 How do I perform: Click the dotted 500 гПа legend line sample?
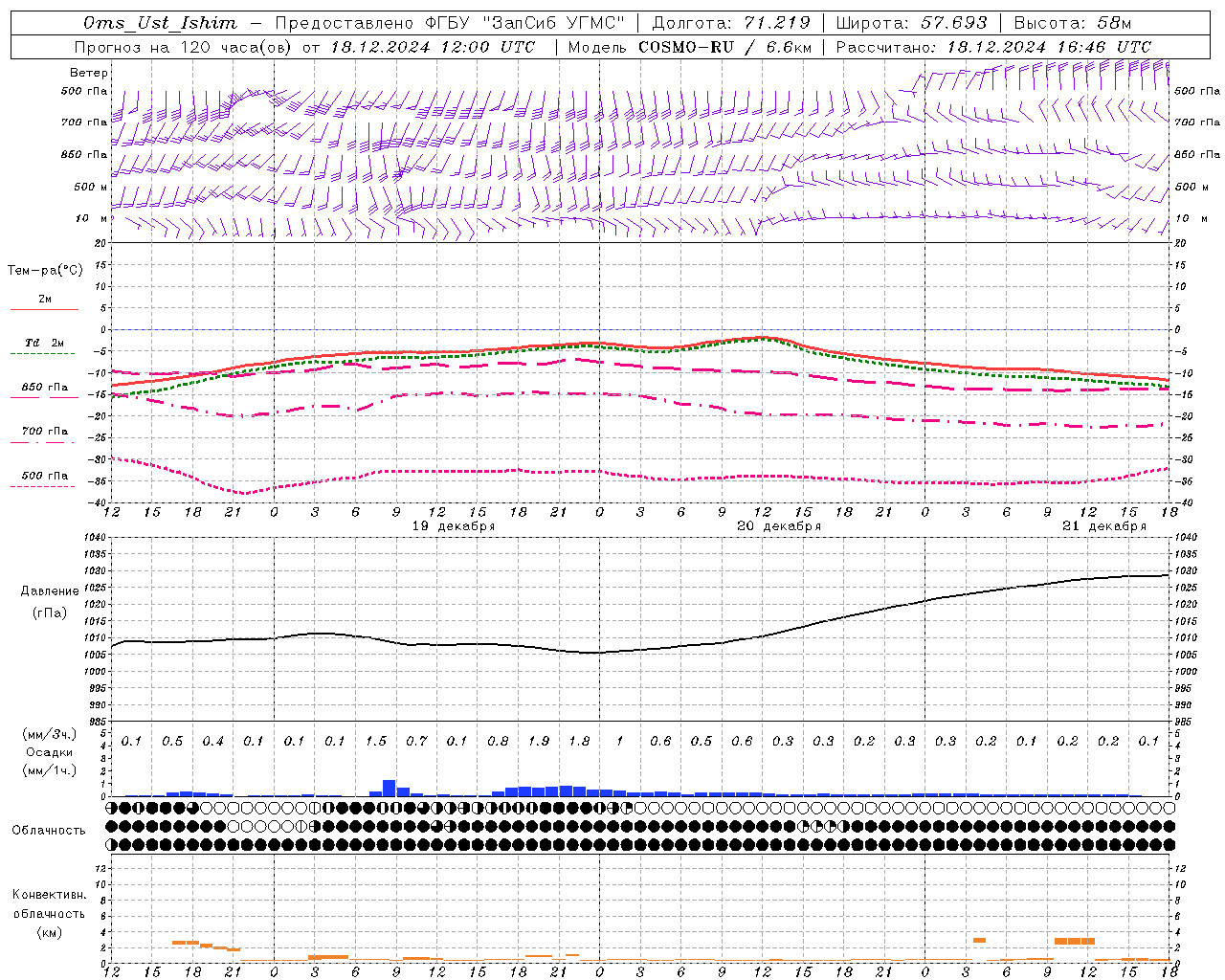coord(42,487)
